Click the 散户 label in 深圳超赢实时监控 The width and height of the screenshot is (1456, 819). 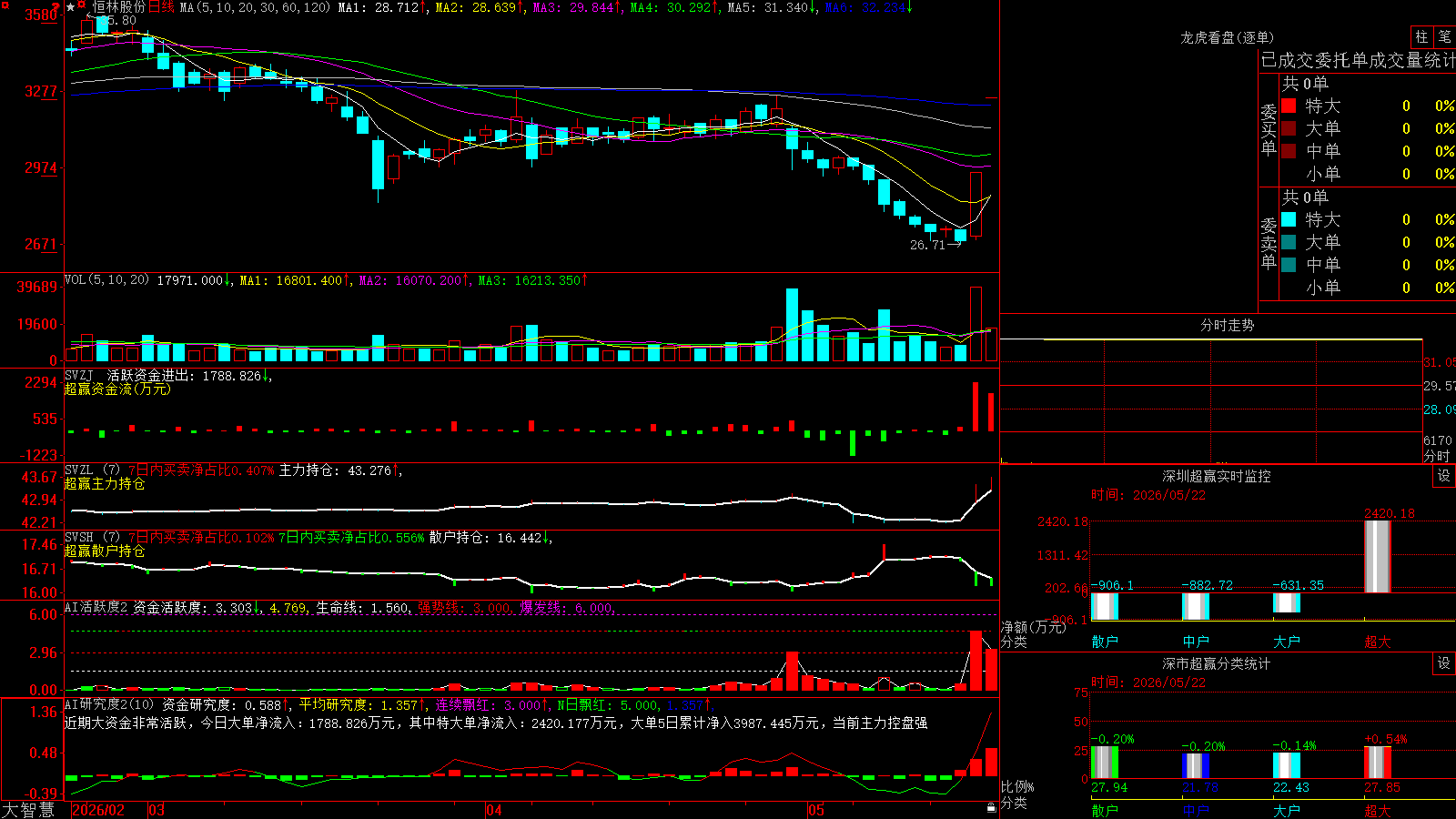(x=1105, y=642)
